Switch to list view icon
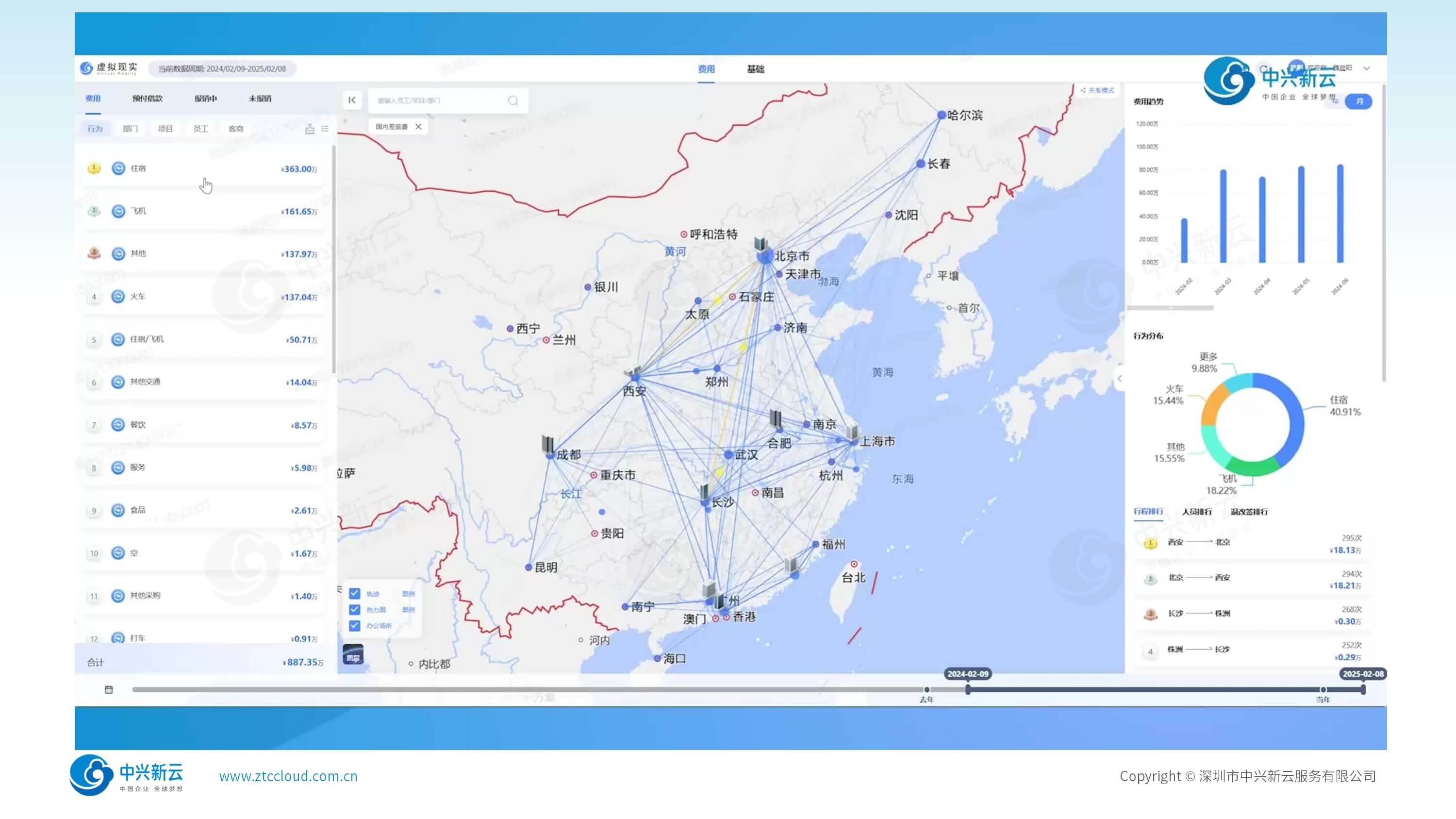 325,129
